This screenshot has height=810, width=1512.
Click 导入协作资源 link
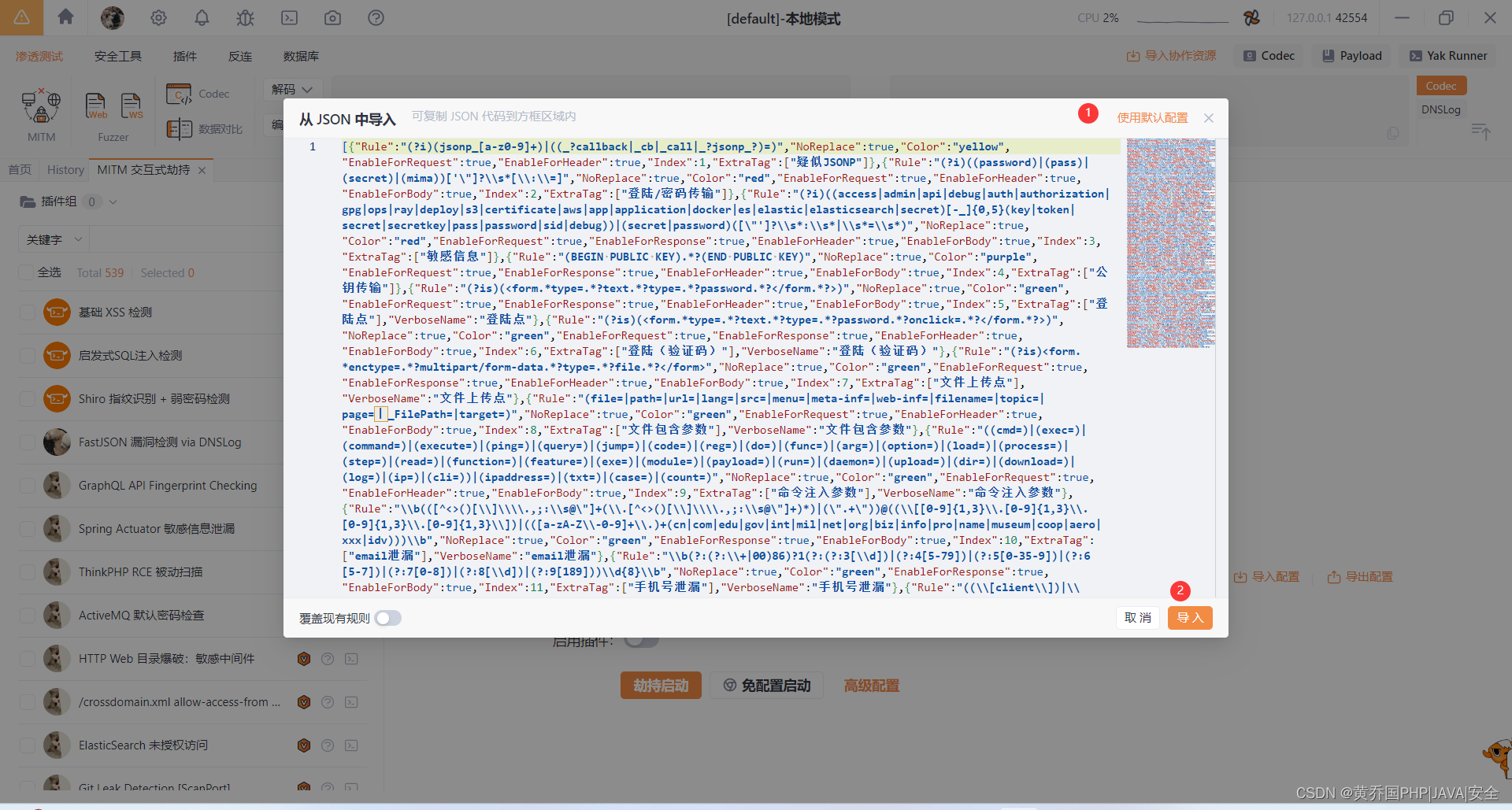pos(1172,56)
